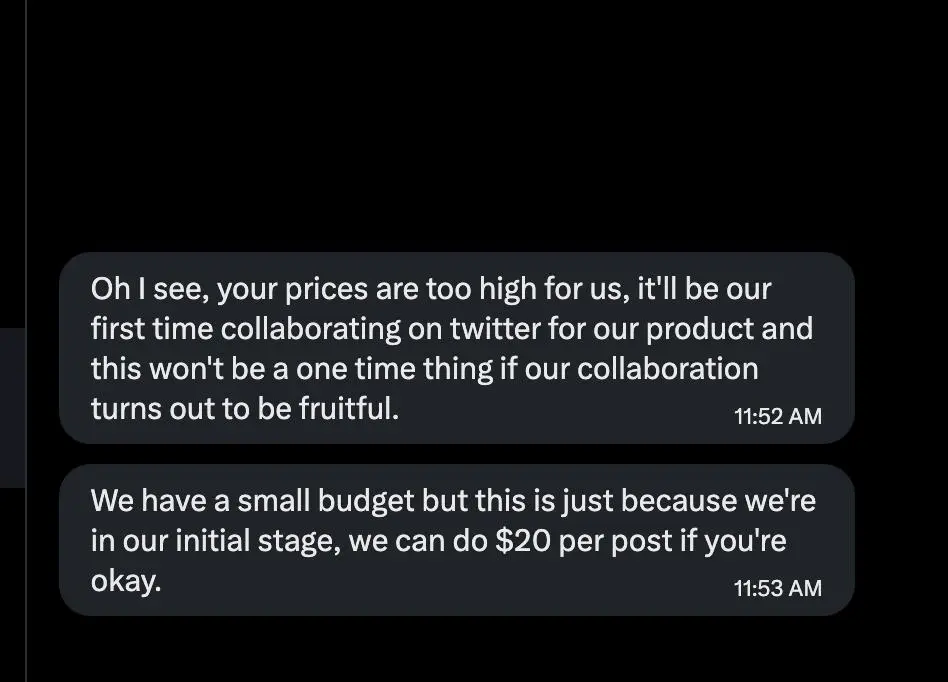
Task: Click the 11:53 AM timestamp
Action: [778, 588]
